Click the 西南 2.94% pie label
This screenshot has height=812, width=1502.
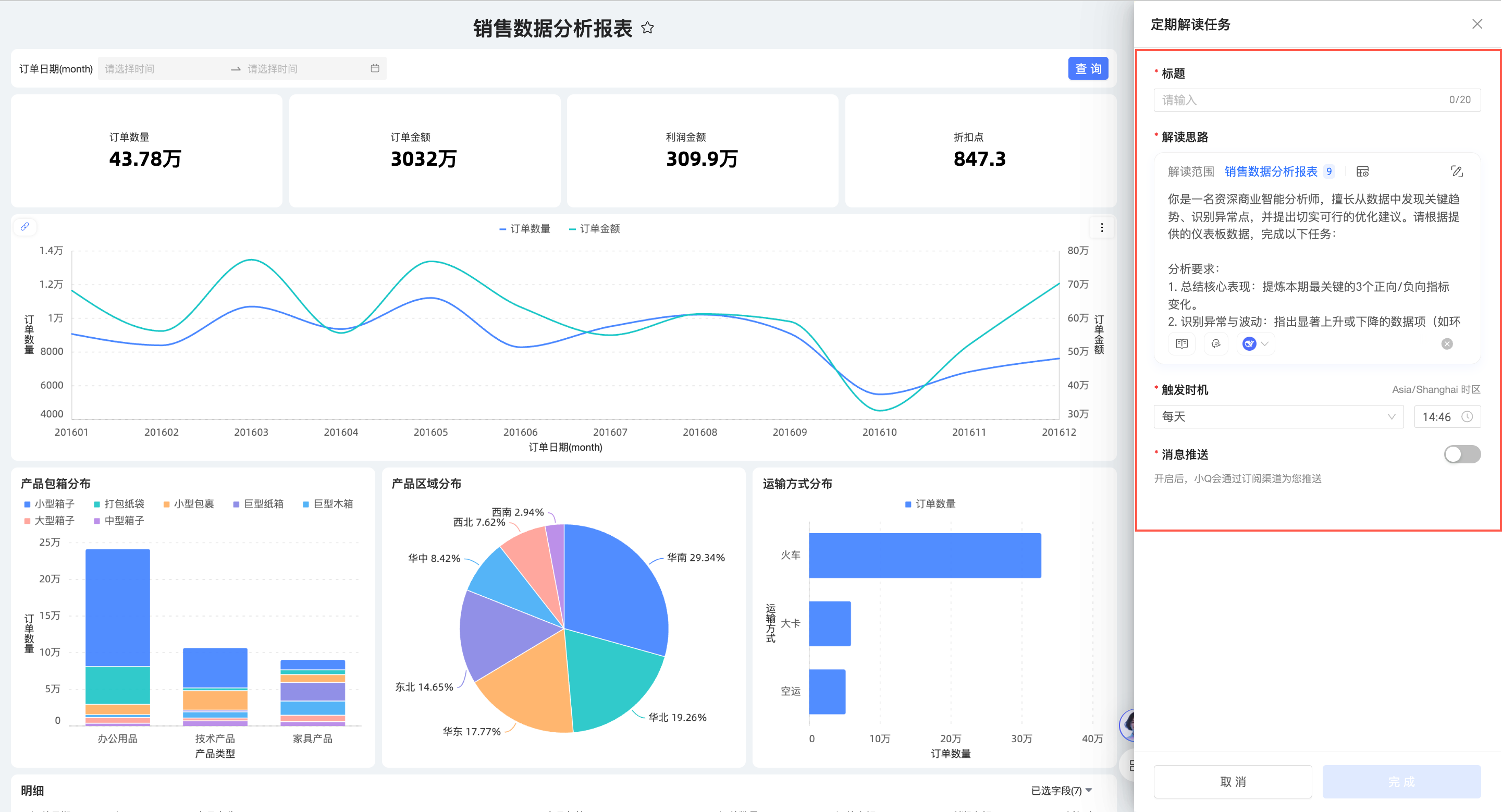tap(518, 512)
